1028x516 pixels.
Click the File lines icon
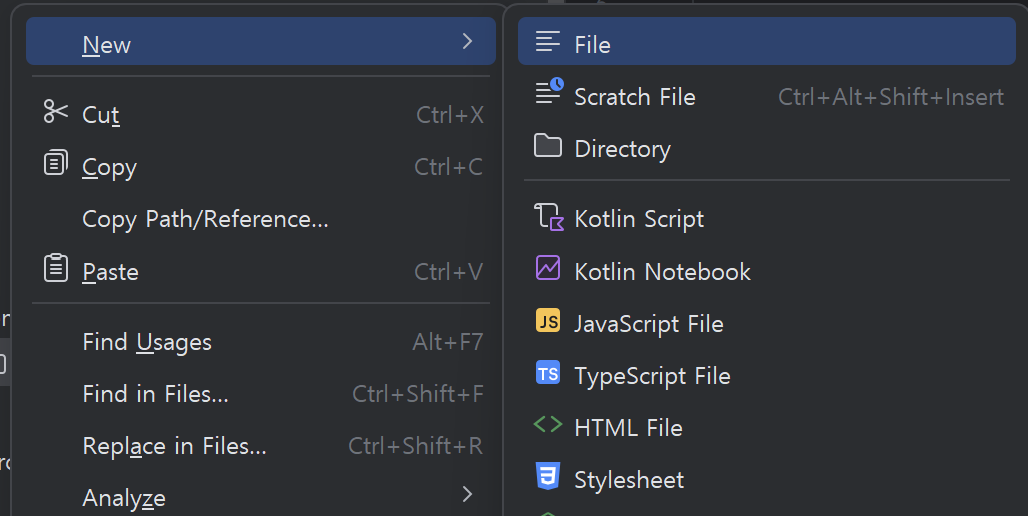click(x=548, y=42)
